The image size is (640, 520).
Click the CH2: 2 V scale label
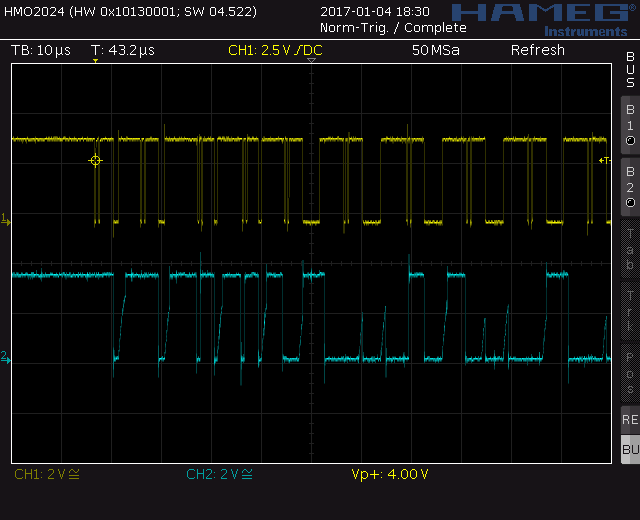tap(220, 474)
